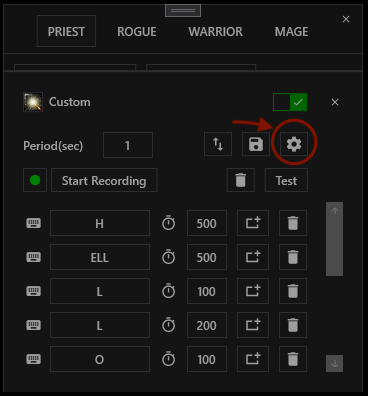Insert a step after the O row
The height and width of the screenshot is (396, 368).
(253, 359)
